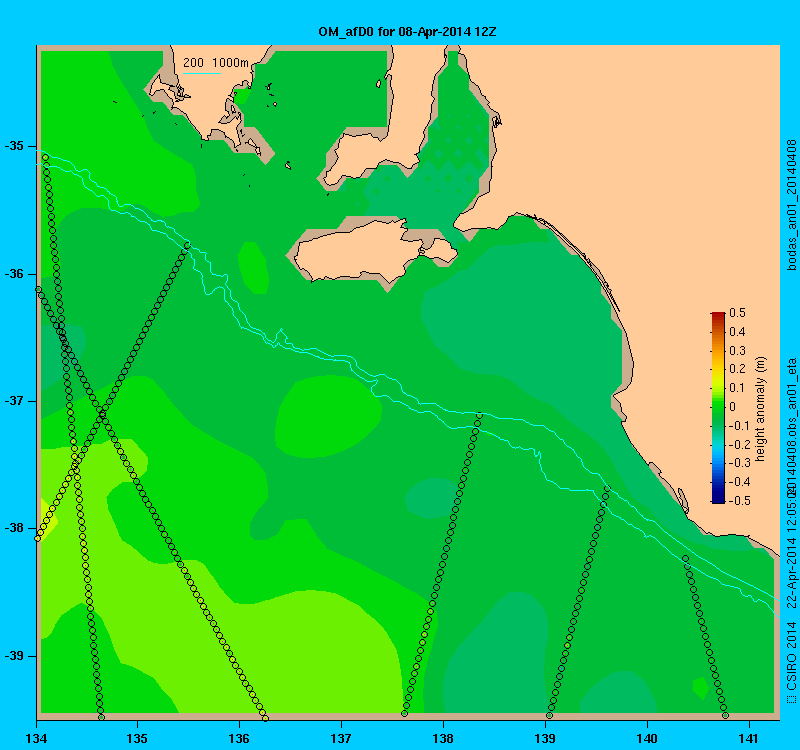Click colorbar value -0.3
The image size is (800, 750).
739,463
